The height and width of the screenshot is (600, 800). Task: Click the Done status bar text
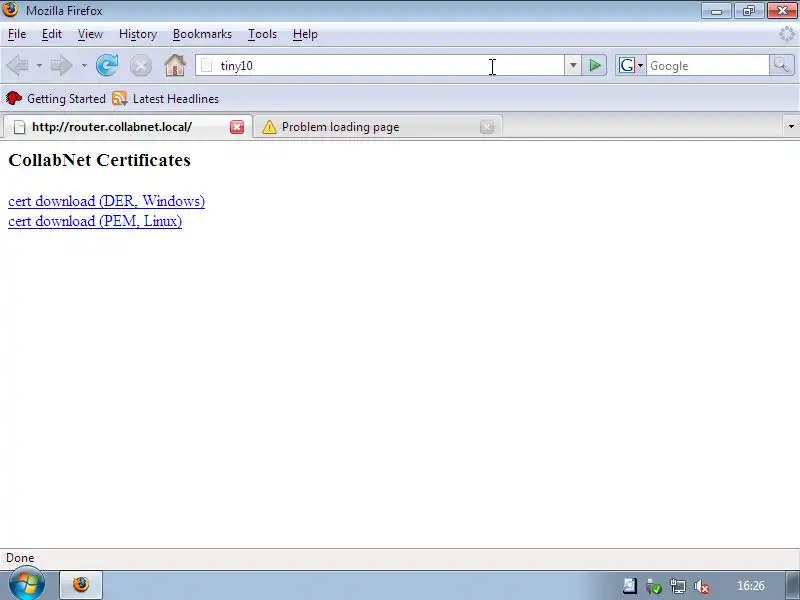click(20, 558)
